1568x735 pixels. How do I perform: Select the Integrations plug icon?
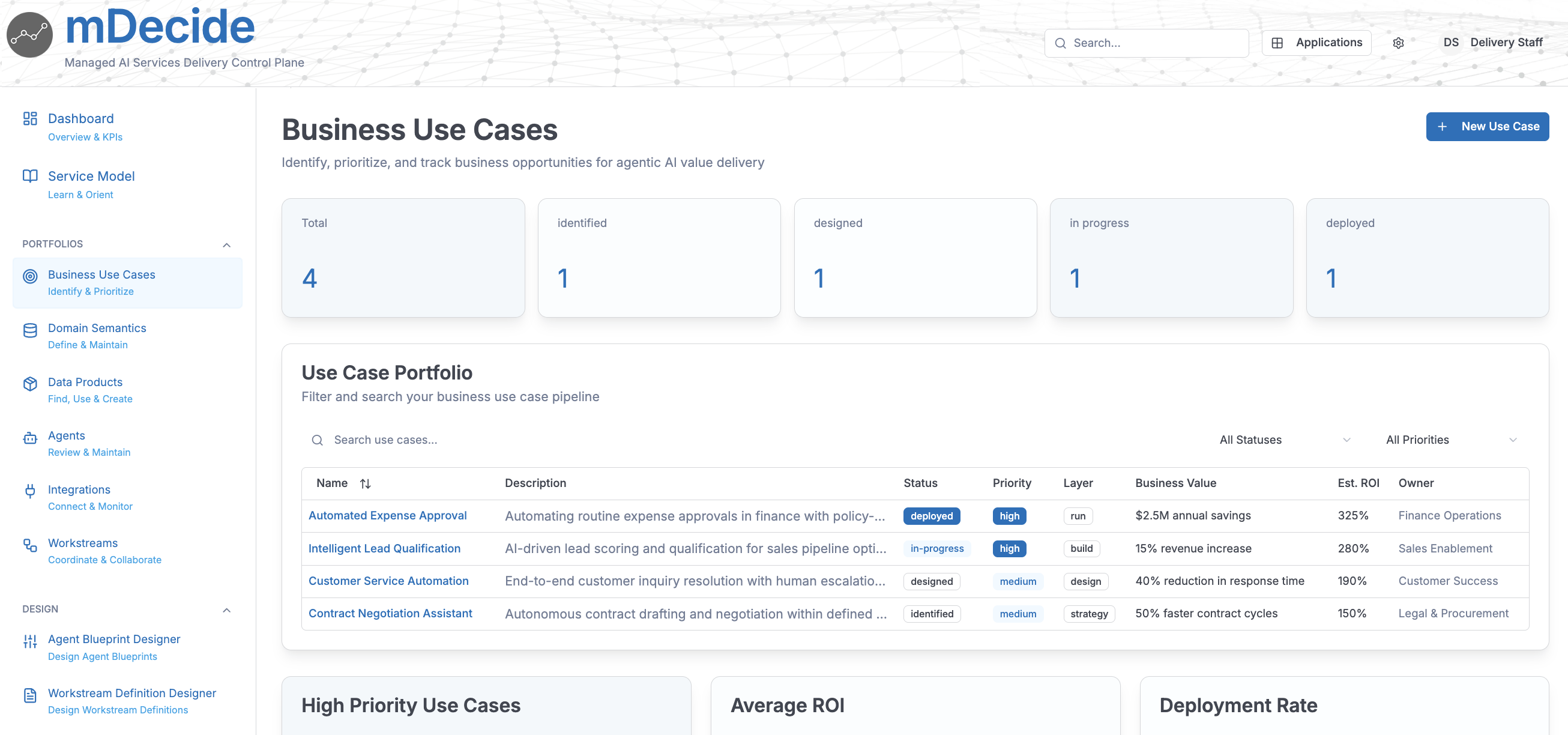point(30,491)
